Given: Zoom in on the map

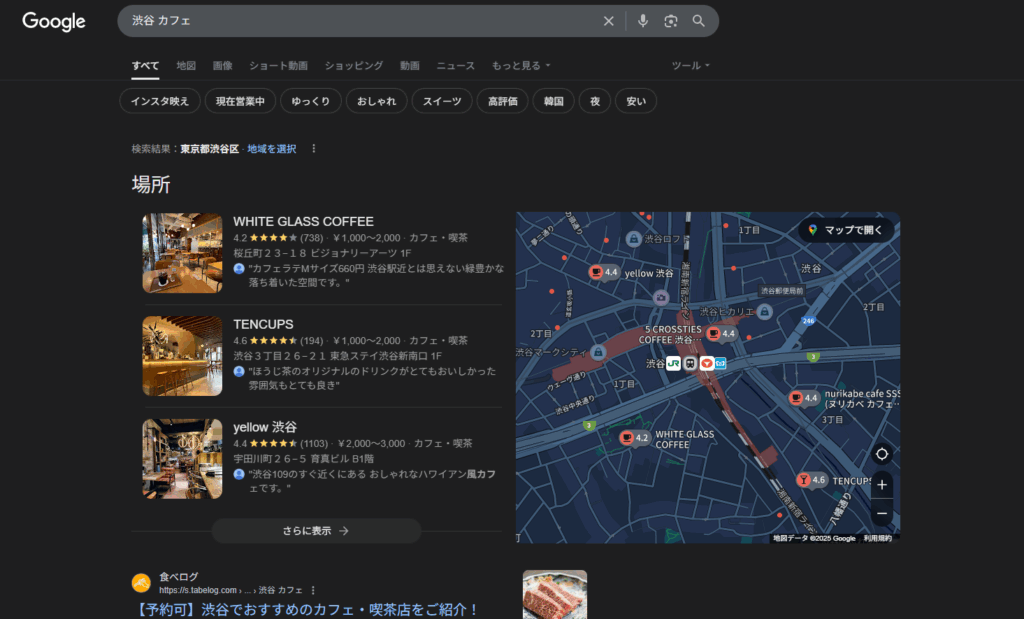Looking at the screenshot, I should point(882,484).
